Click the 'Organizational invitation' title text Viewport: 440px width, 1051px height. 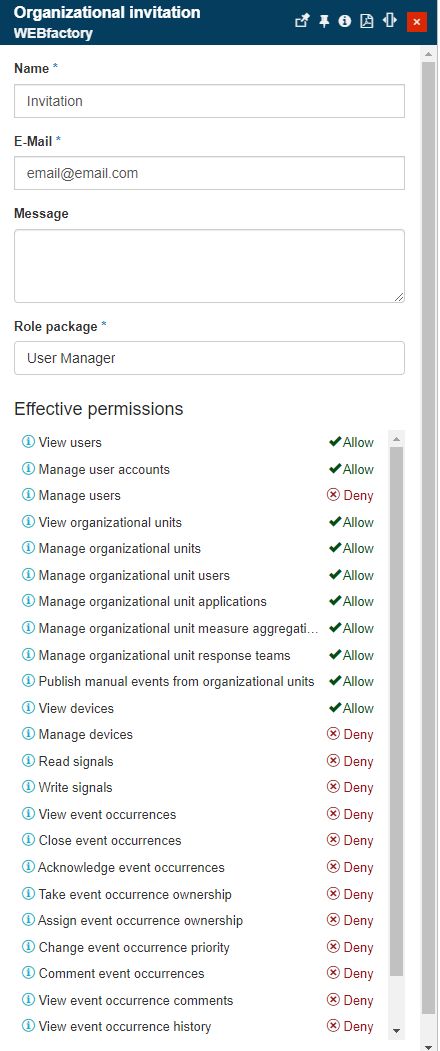point(107,13)
